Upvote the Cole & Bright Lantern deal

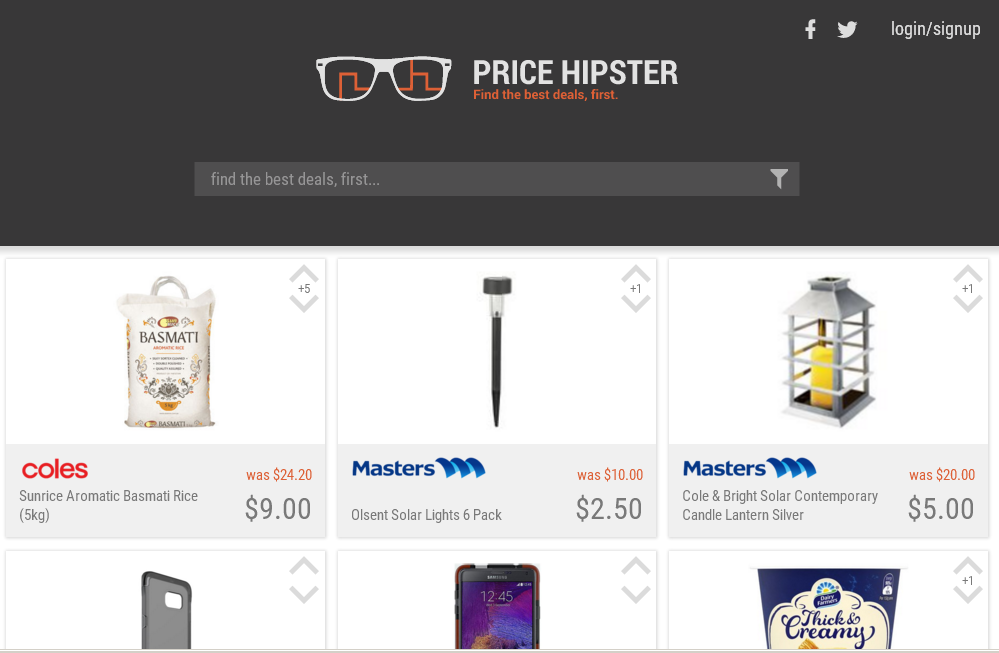pos(968,273)
